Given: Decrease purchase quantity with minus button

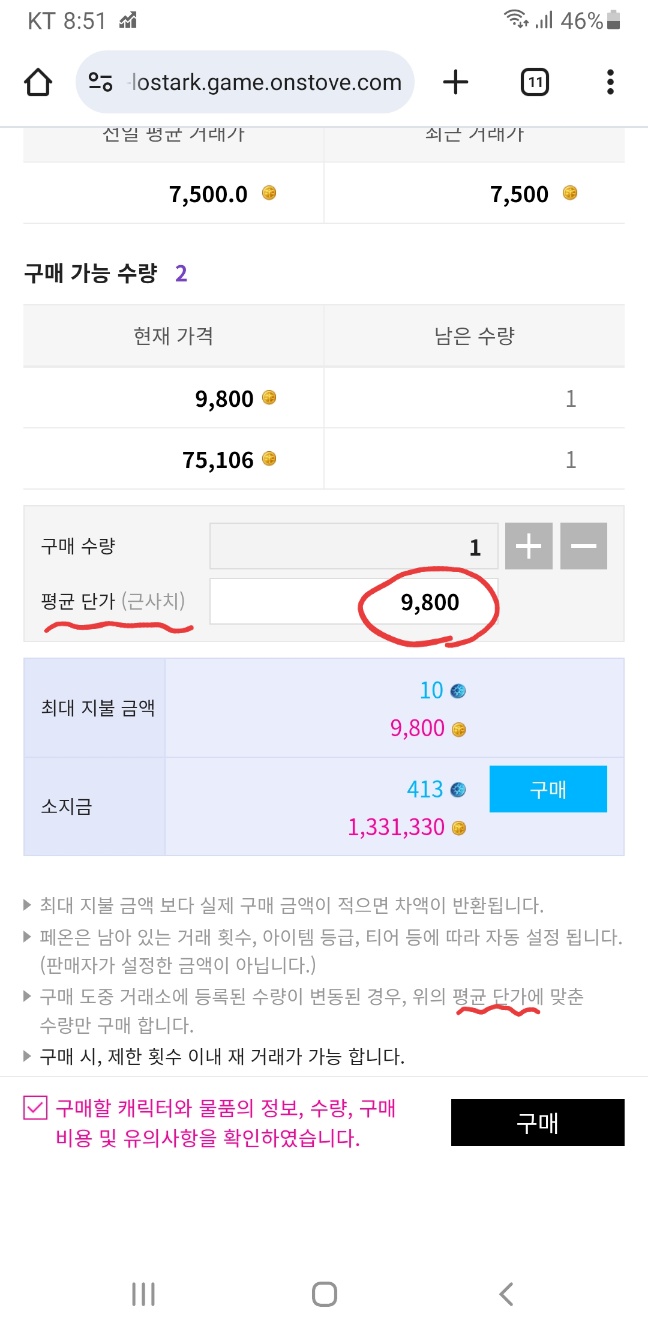Looking at the screenshot, I should (x=583, y=547).
